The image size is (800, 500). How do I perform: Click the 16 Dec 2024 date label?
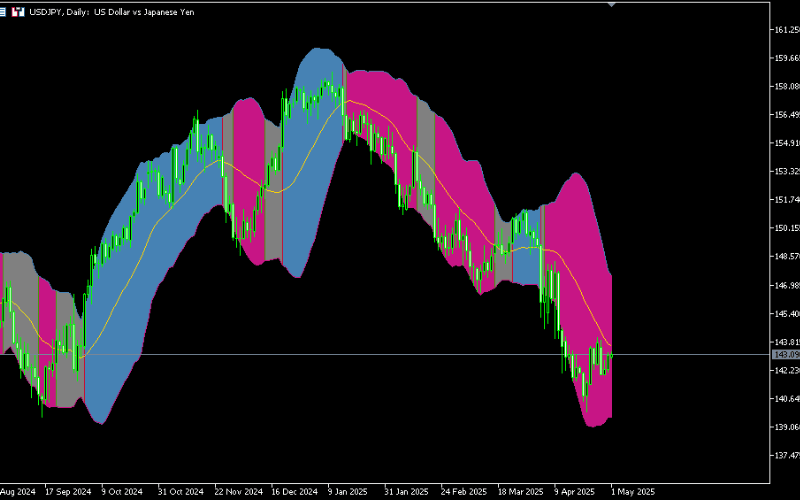coord(295,492)
